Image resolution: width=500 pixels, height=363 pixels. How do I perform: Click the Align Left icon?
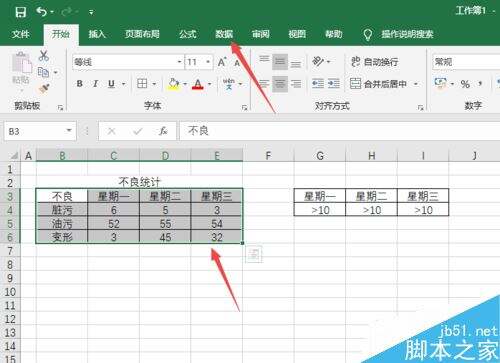pos(264,83)
